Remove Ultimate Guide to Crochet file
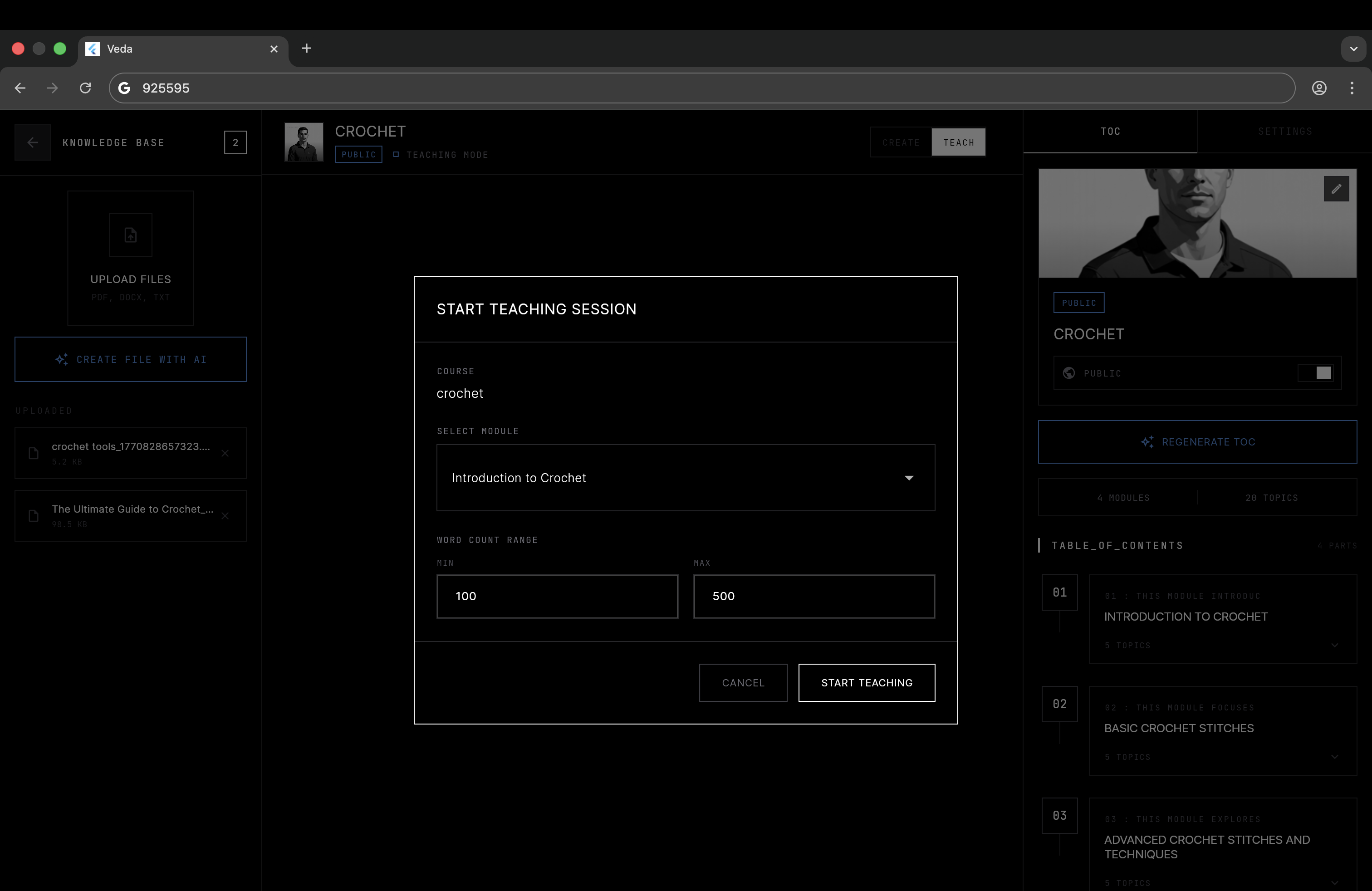The image size is (1372, 891). click(x=225, y=516)
